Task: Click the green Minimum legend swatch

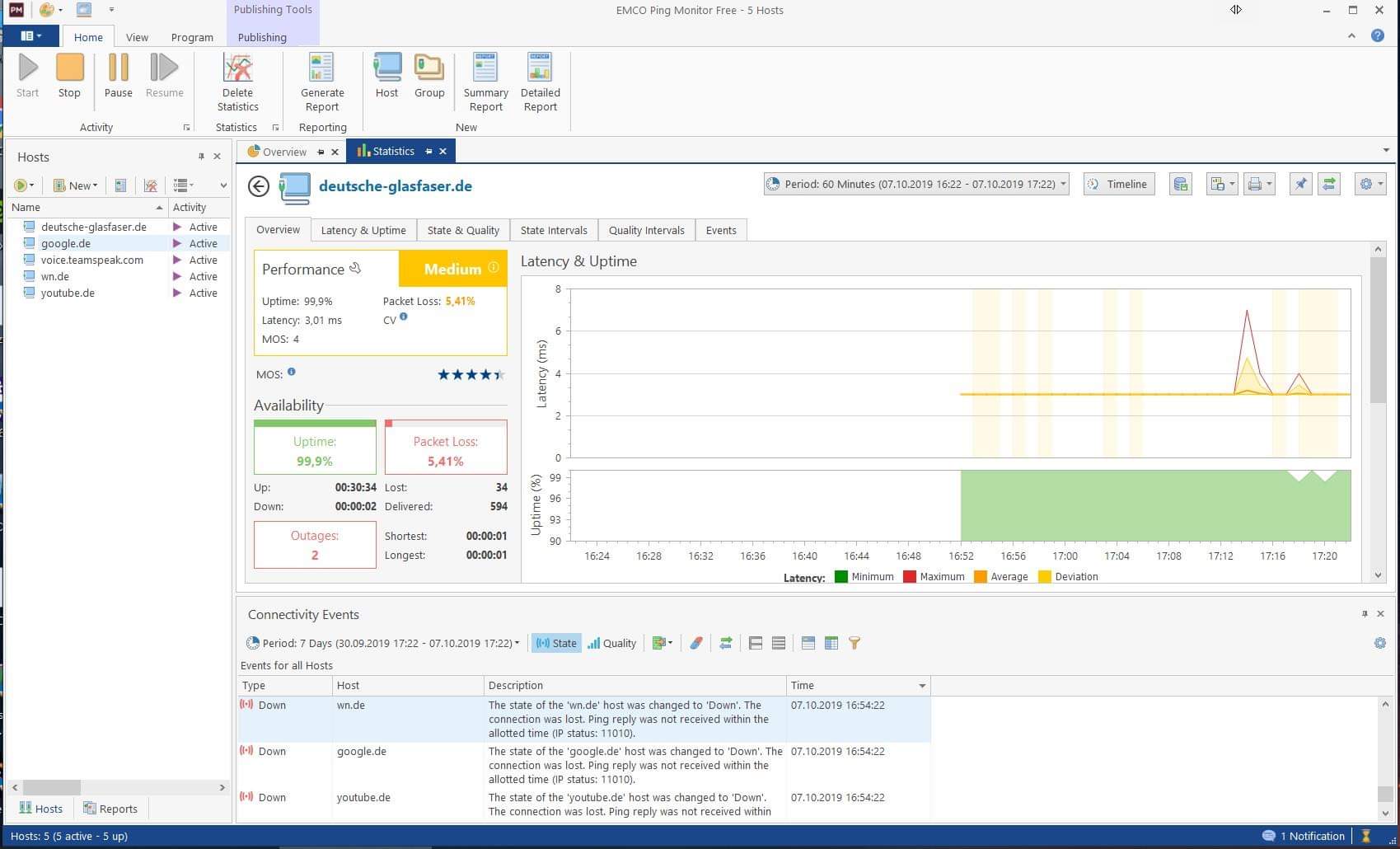Action: point(841,577)
